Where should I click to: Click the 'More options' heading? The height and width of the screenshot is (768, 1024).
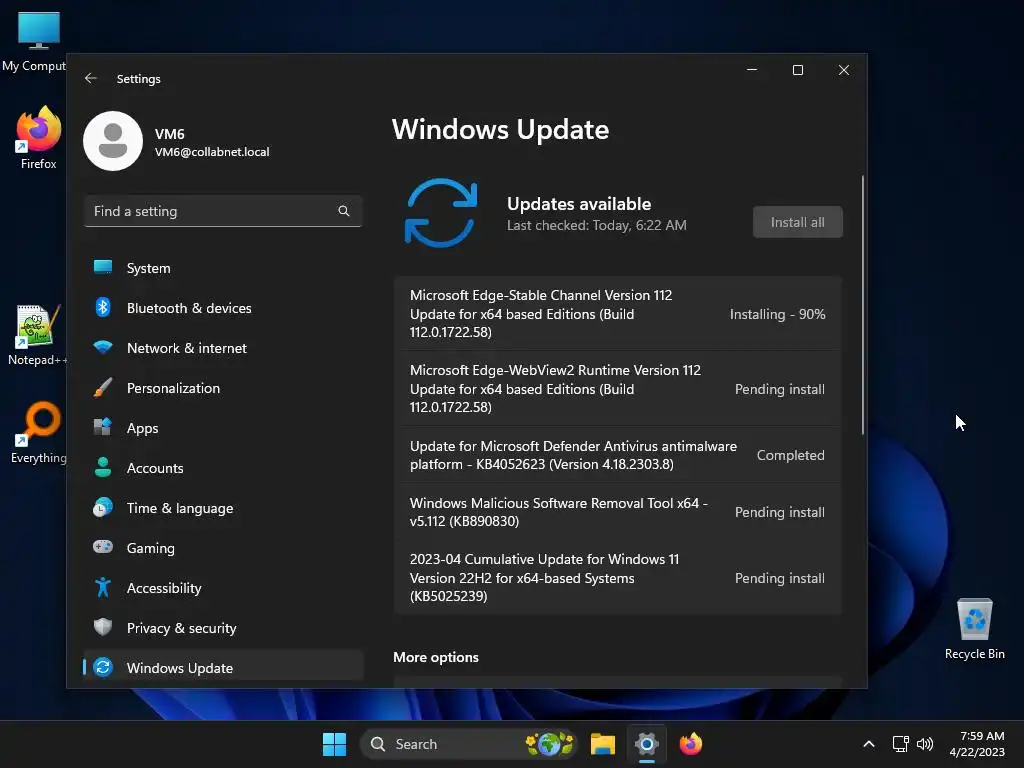[436, 657]
